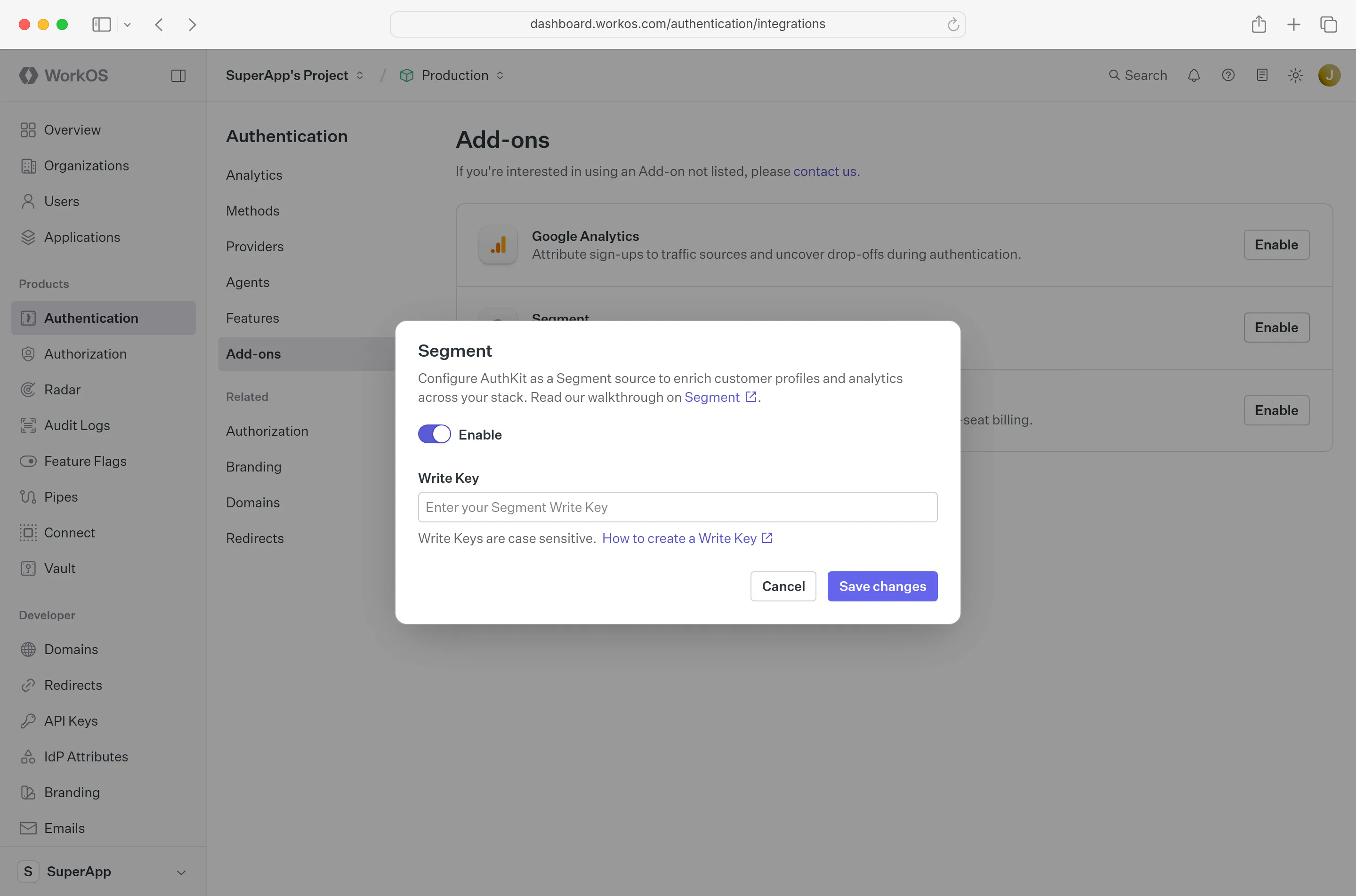Open the IdP Attributes icon

point(28,757)
